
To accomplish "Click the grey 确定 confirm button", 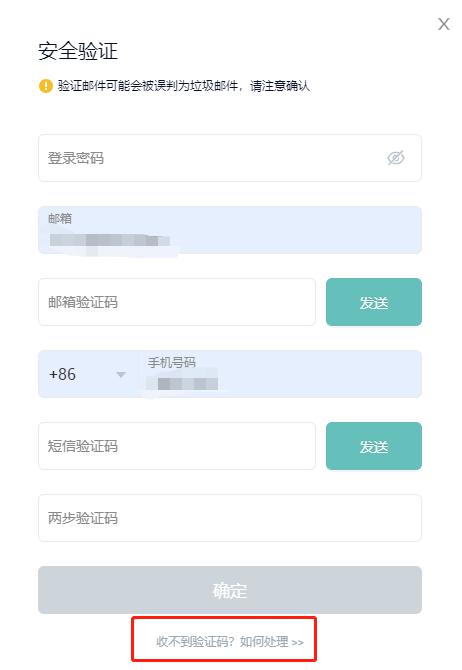I will [x=230, y=590].
